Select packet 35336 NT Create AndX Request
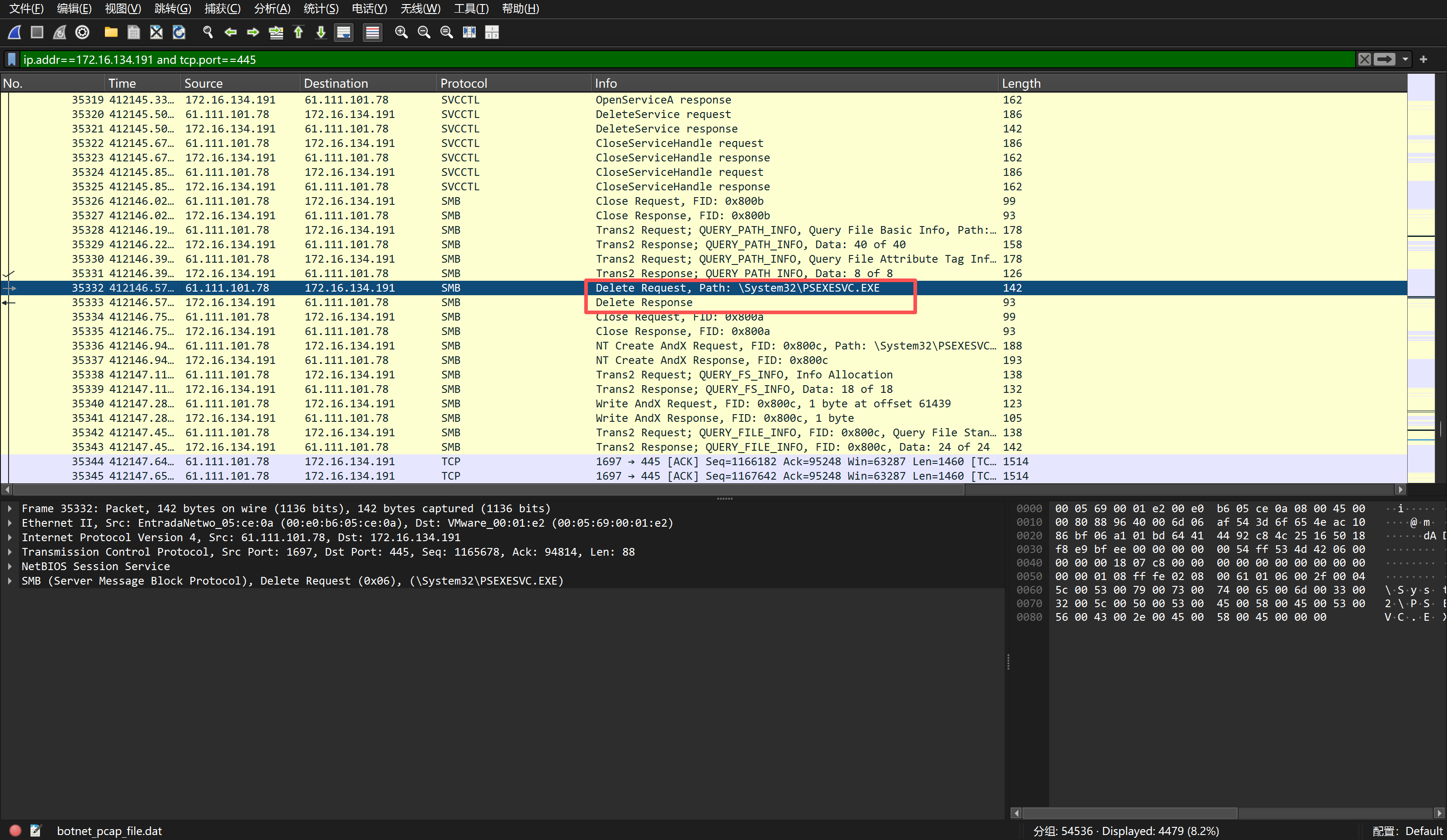Image resolution: width=1447 pixels, height=840 pixels. click(x=689, y=346)
